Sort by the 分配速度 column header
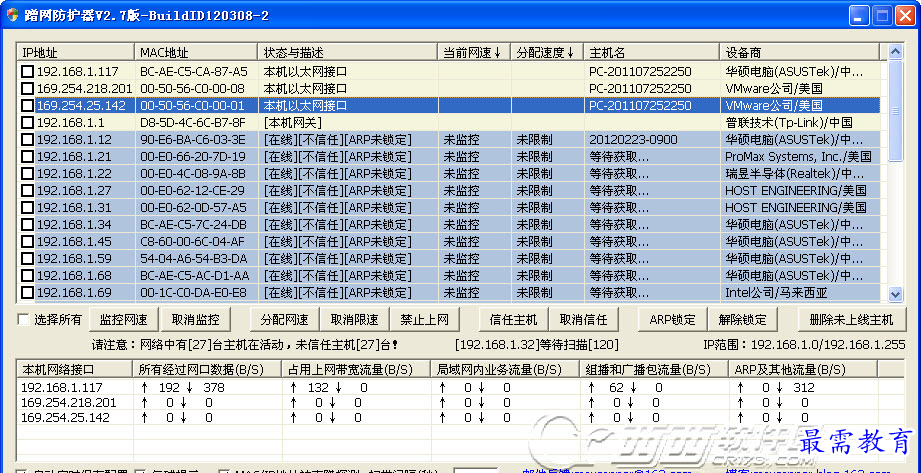921x473 pixels. [x=546, y=52]
